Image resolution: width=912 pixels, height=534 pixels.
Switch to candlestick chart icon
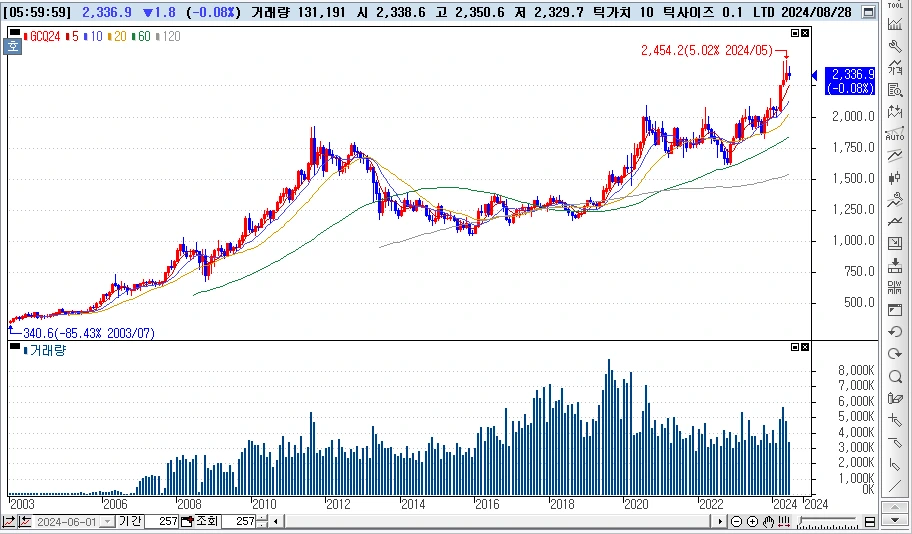click(x=895, y=178)
